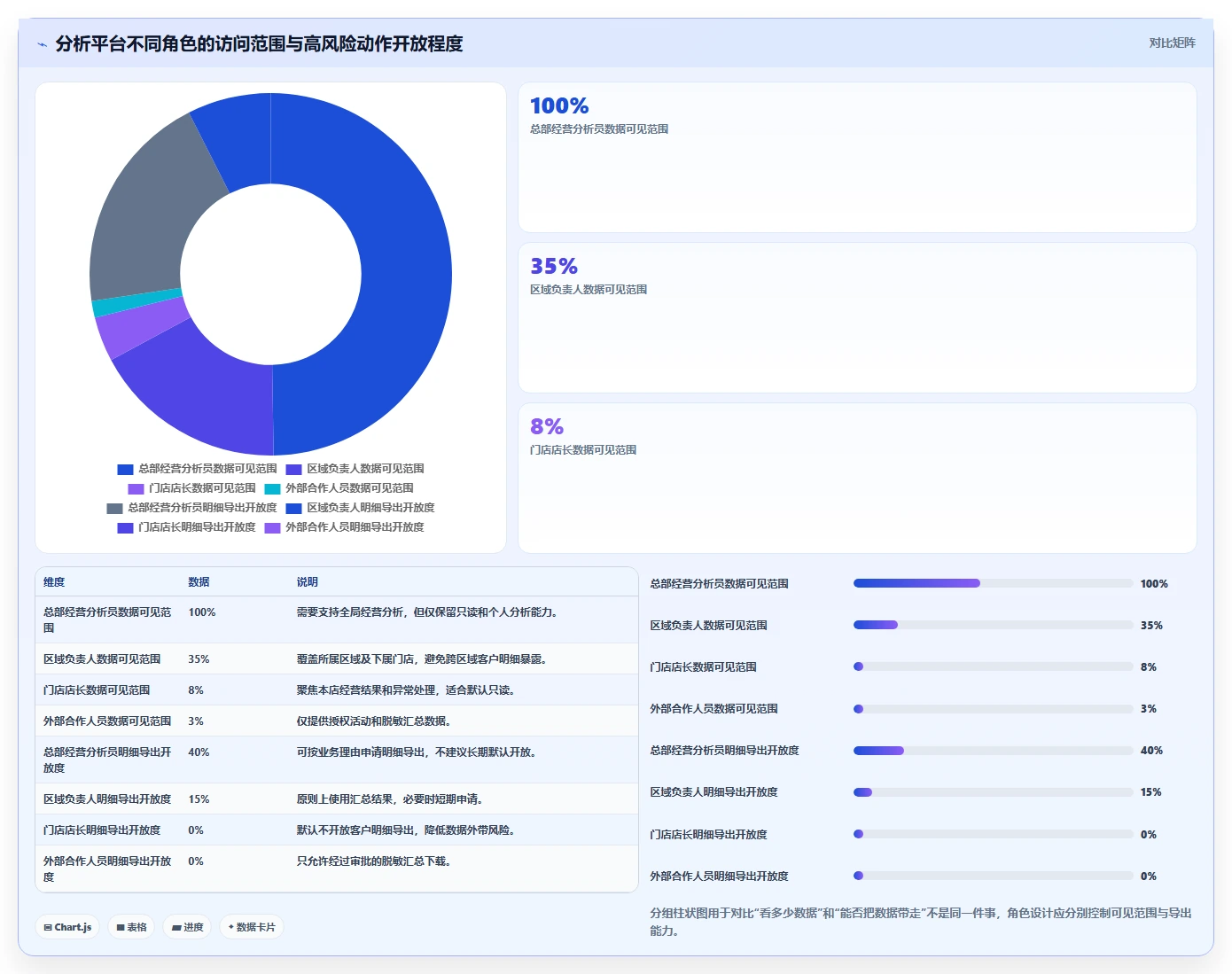Screen dimensions: 1232x974
Task: Select table row 区域负责人数据可见范围
Action: point(337,659)
